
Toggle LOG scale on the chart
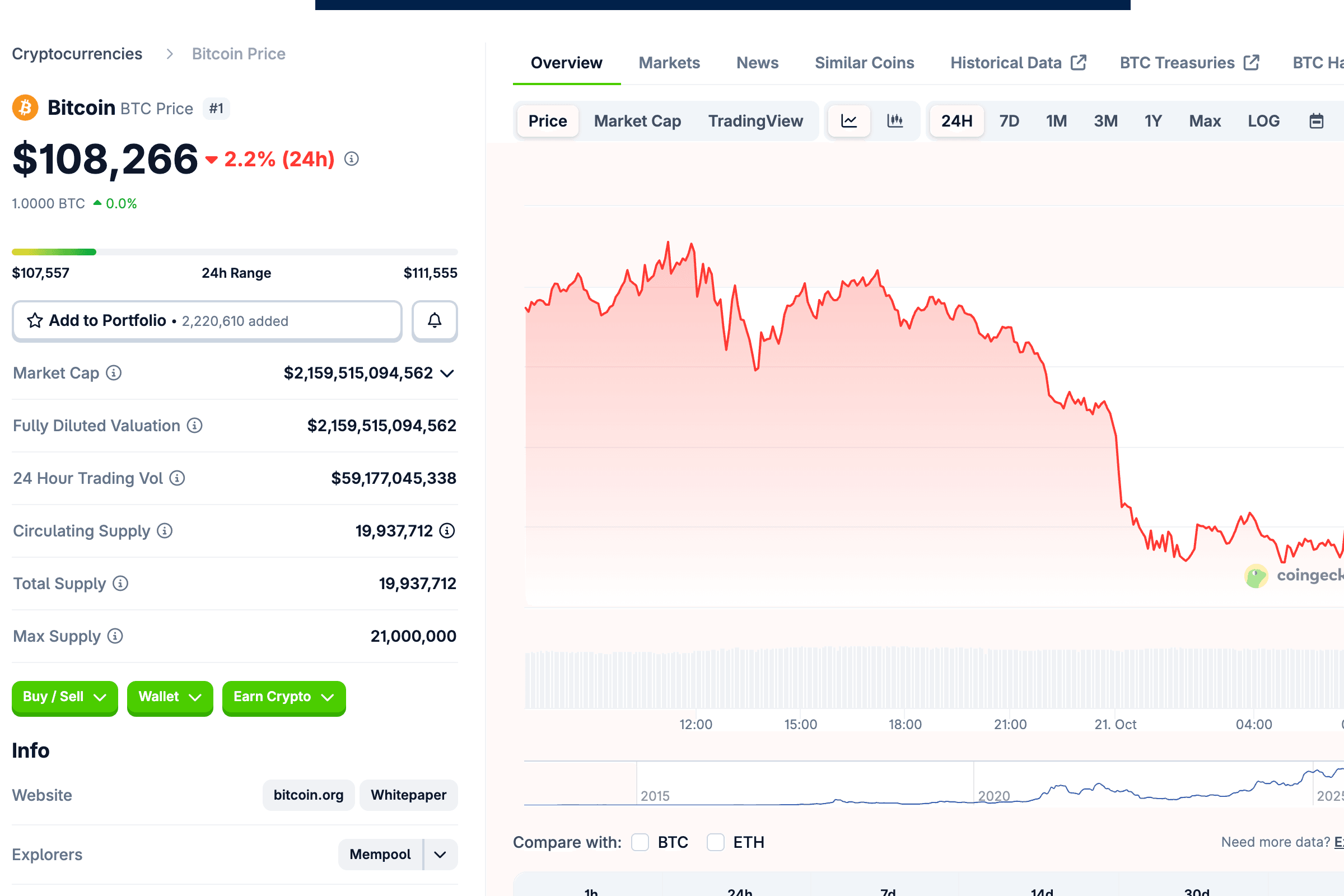(x=1263, y=121)
